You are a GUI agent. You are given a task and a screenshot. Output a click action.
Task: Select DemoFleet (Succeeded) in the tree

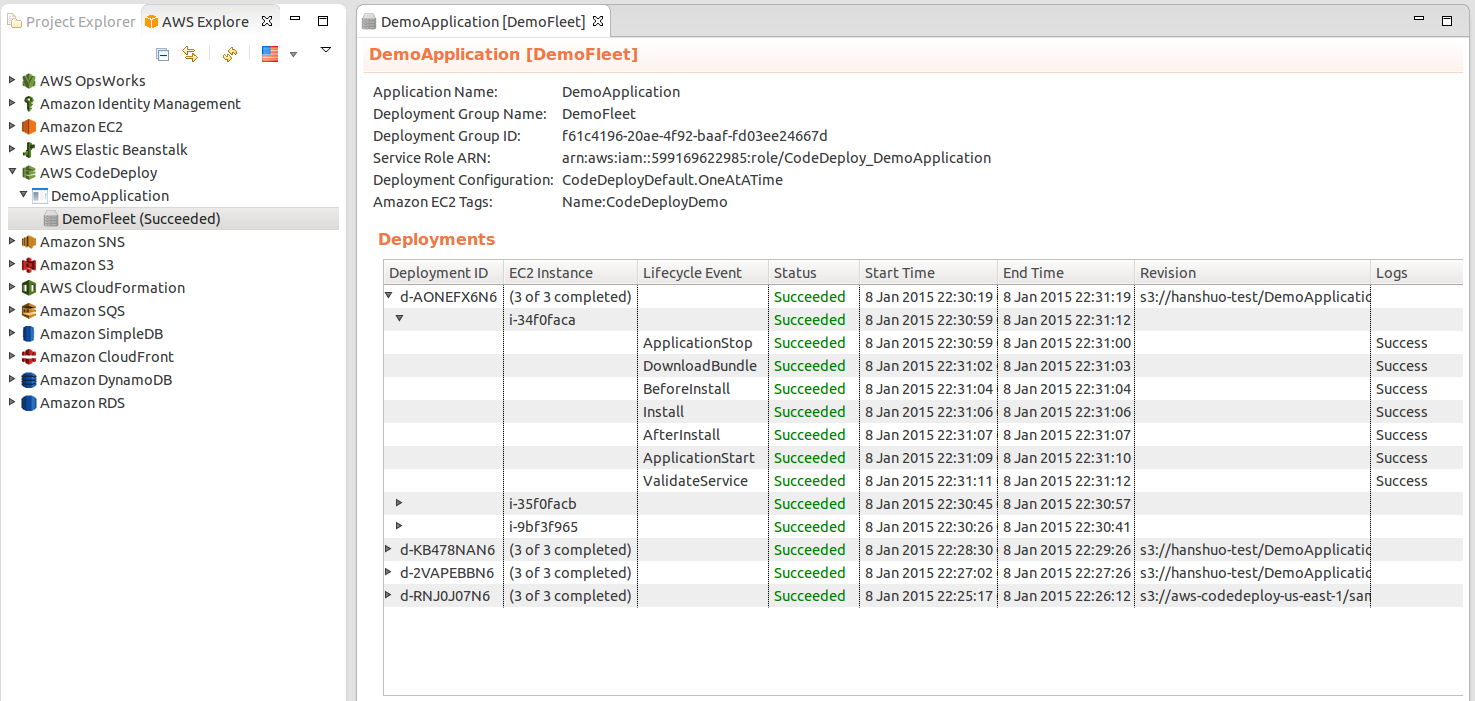[x=140, y=219]
